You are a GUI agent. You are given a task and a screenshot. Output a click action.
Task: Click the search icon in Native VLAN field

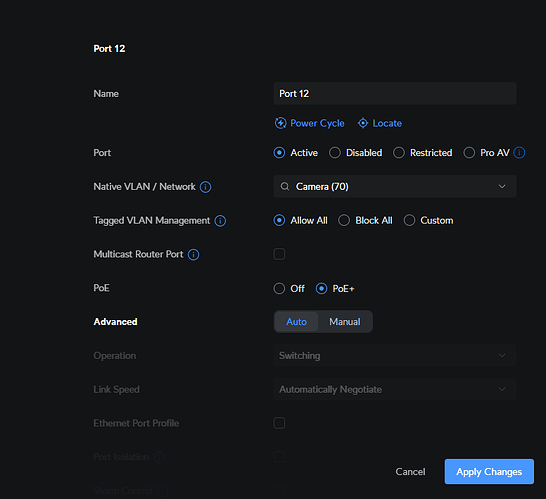pos(285,187)
